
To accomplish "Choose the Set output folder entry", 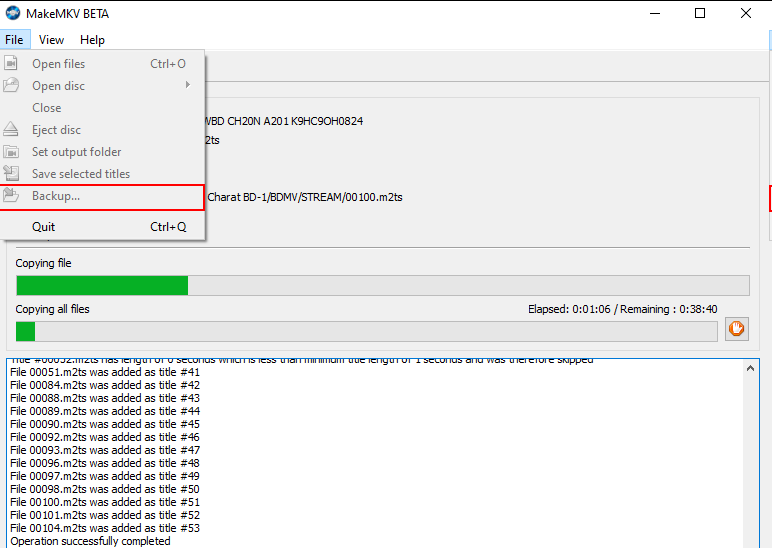I will pos(102,152).
